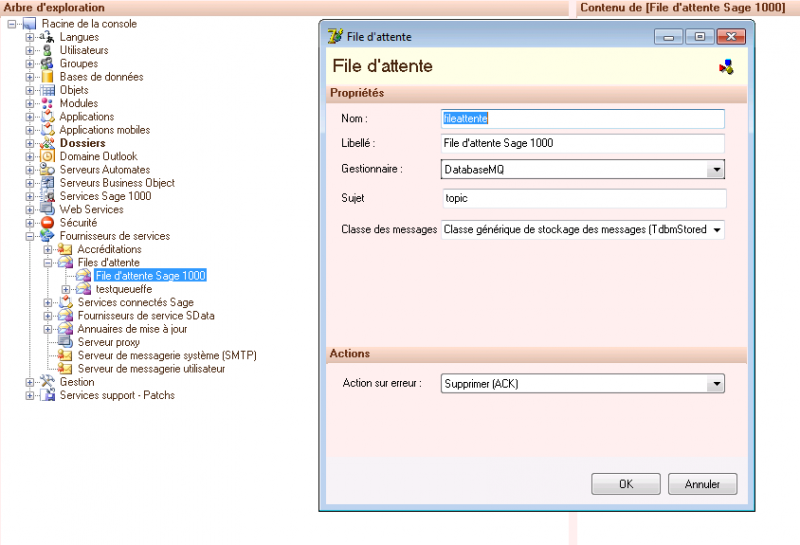The height and width of the screenshot is (545, 800).
Task: Select Serveur de messagerie système (SMTP)
Action: pos(167,355)
